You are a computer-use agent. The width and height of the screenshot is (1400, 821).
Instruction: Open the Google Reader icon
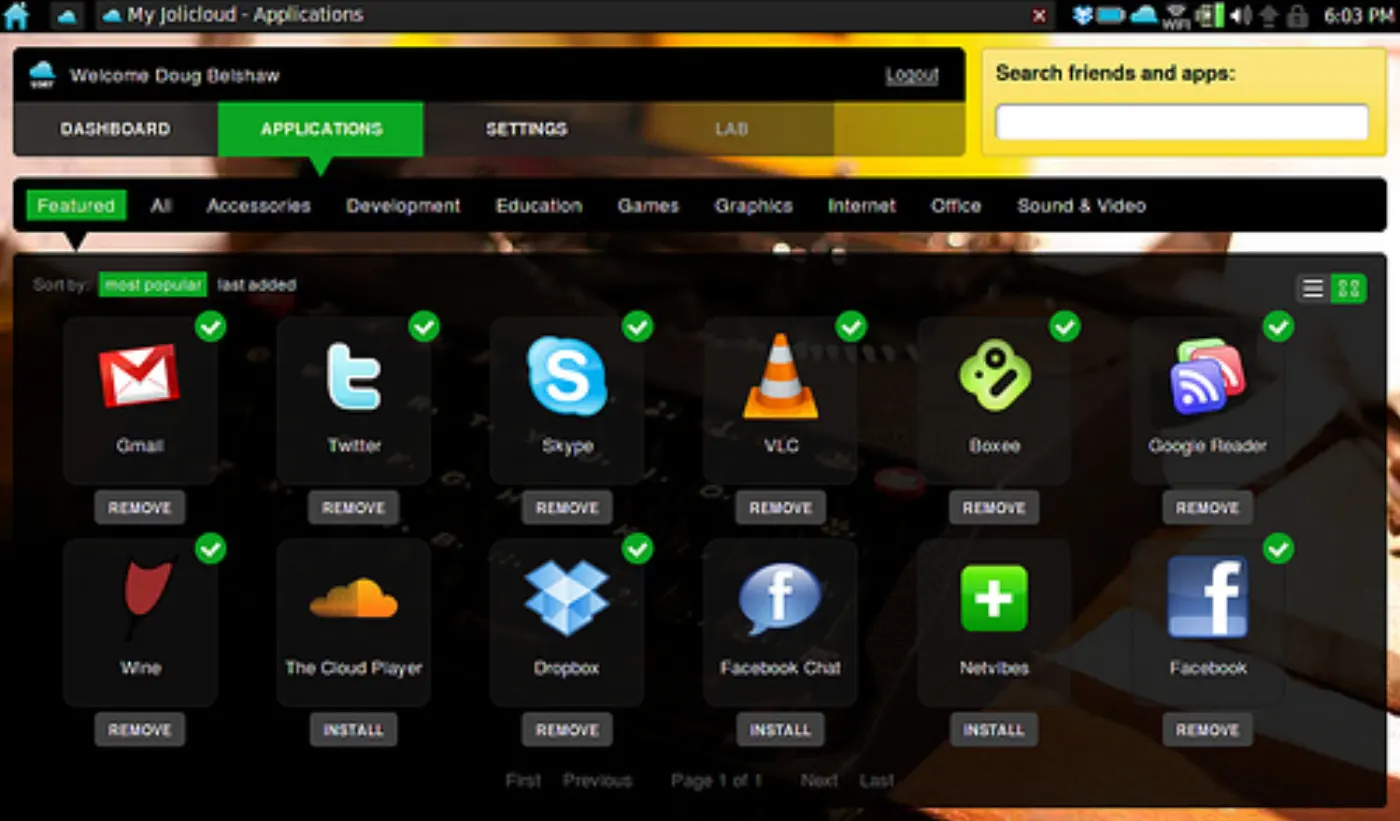(x=1207, y=376)
